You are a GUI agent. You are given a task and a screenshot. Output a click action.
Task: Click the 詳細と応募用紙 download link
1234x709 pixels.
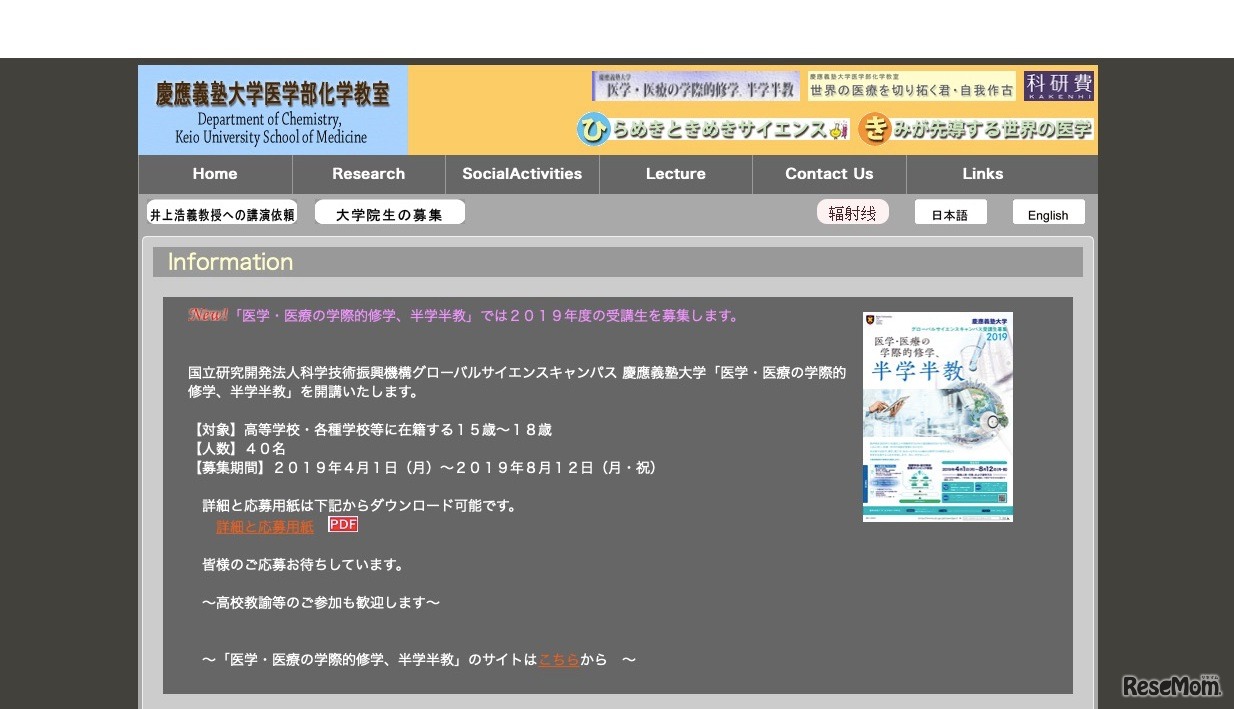tap(263, 526)
